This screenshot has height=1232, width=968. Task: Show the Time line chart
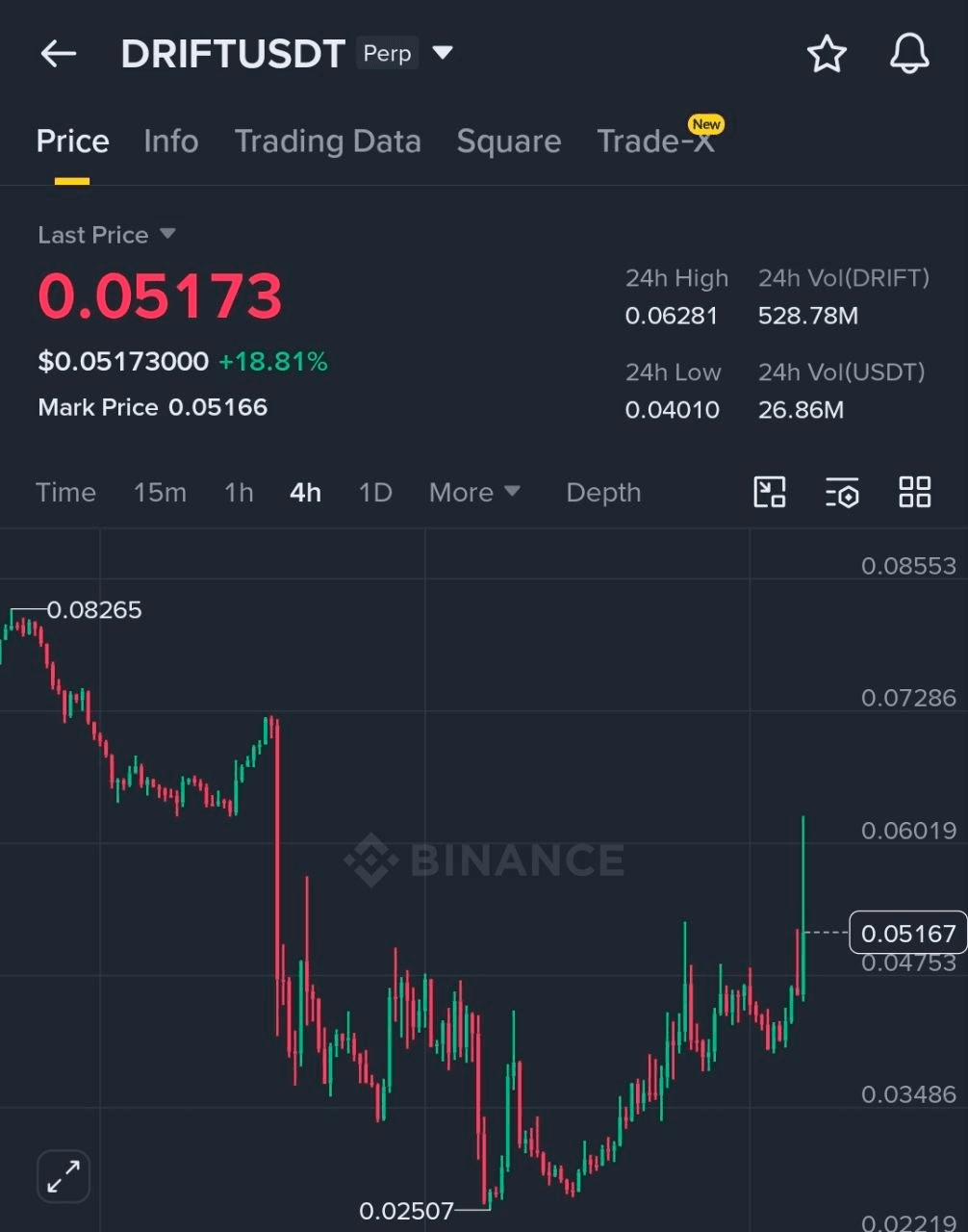coord(65,492)
